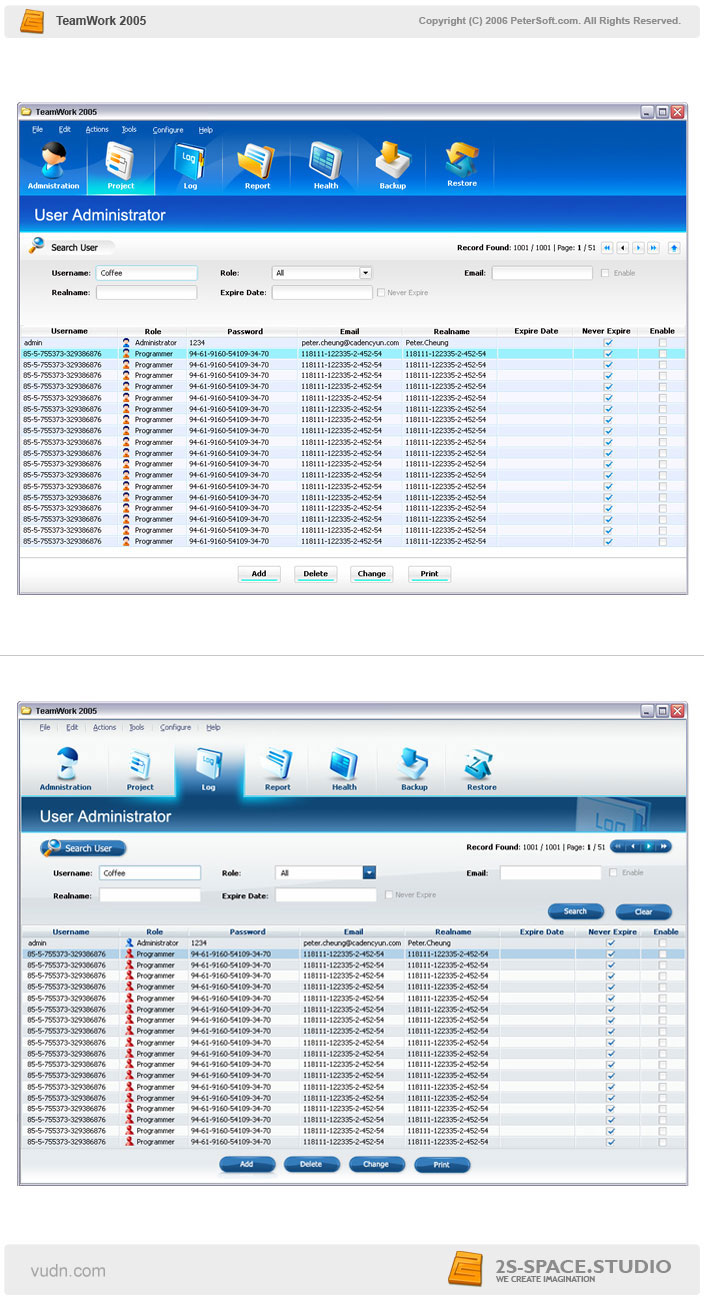Screen dimensions: 704x1301
Task: Go to last page in the dark-blue pager
Action: [x=663, y=846]
